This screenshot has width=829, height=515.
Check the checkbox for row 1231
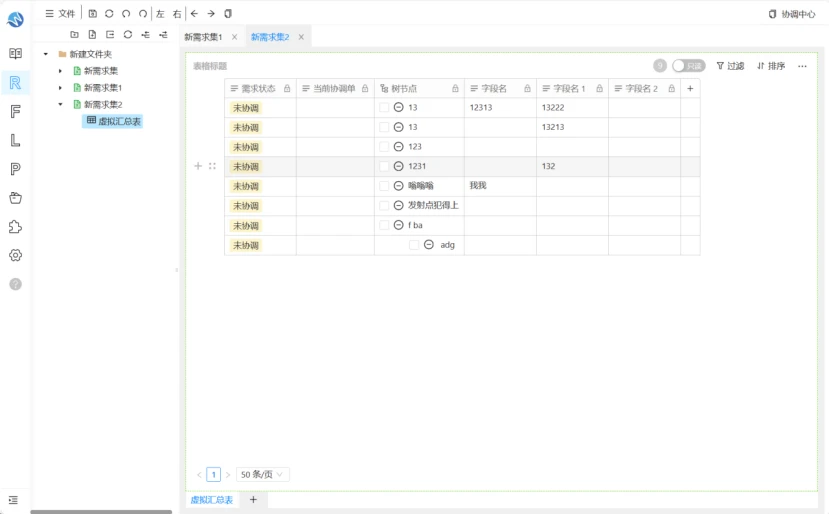[384, 166]
